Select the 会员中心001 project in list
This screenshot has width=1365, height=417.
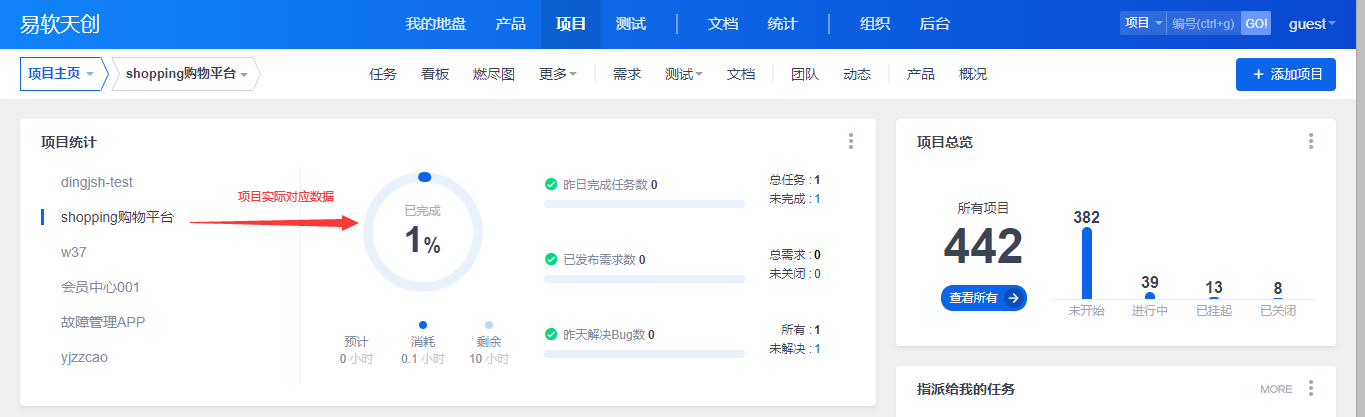click(100, 287)
